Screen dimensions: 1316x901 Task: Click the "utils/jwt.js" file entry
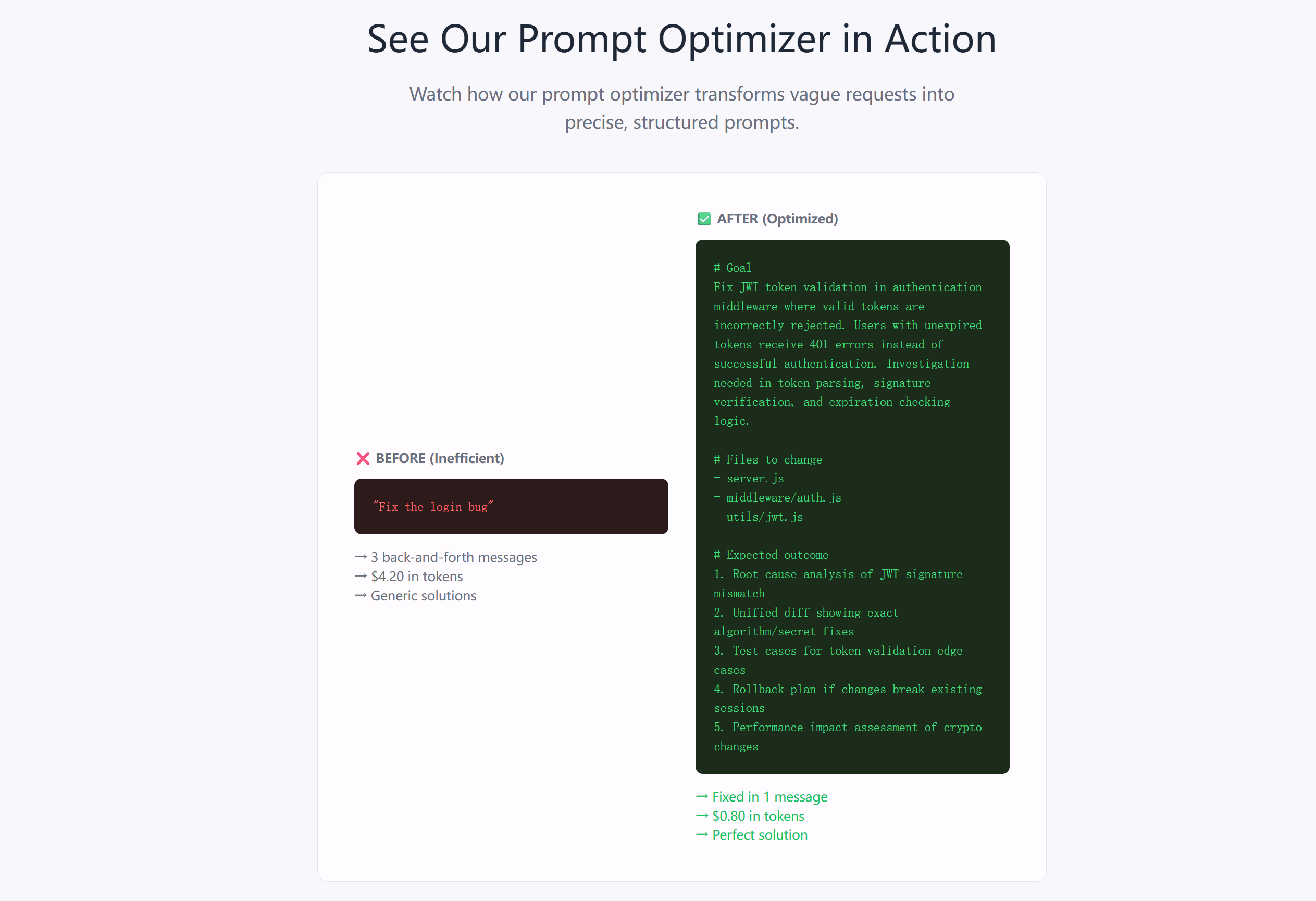point(764,517)
